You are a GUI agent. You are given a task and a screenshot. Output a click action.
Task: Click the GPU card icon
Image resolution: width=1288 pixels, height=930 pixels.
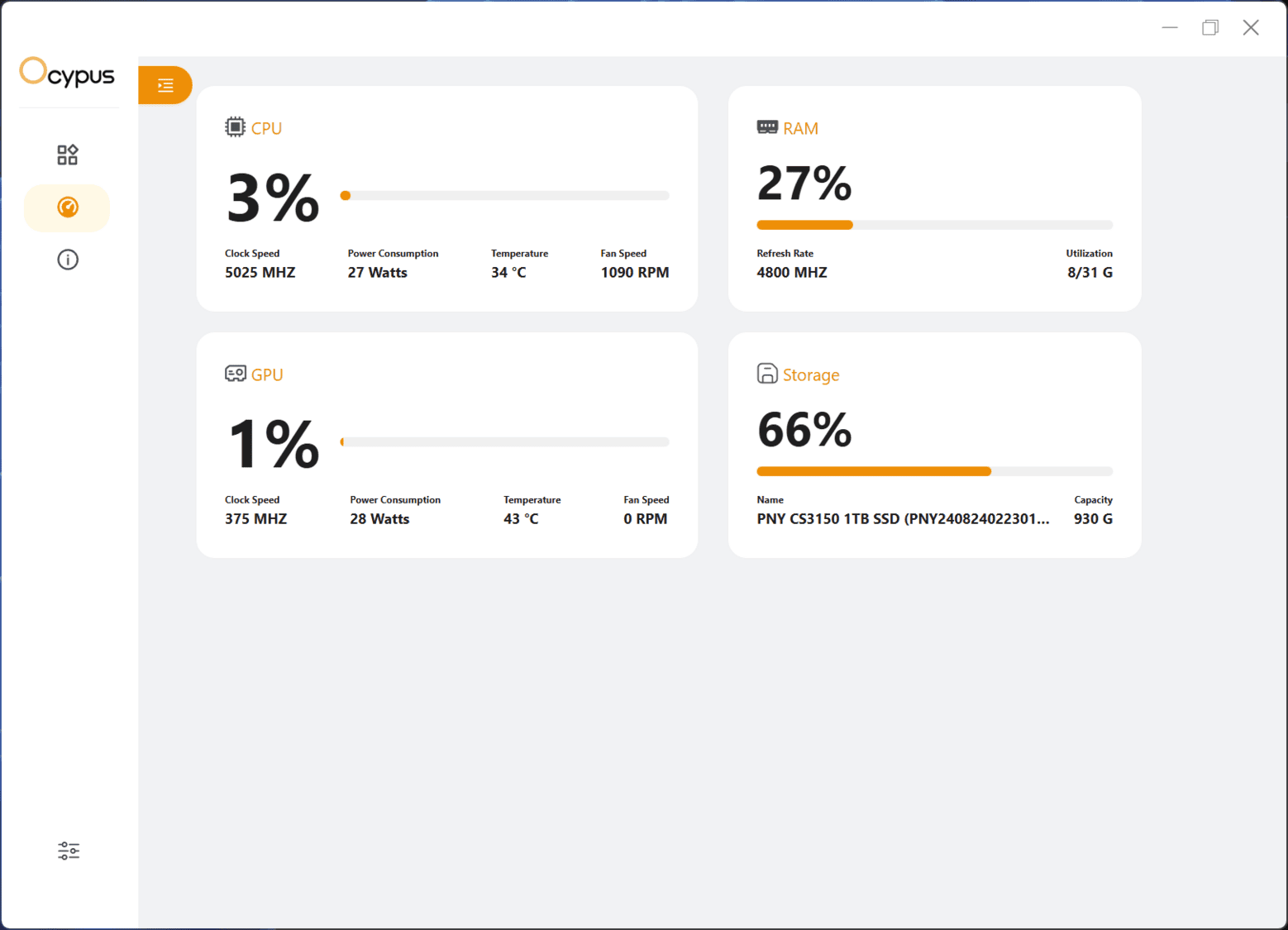pos(235,374)
